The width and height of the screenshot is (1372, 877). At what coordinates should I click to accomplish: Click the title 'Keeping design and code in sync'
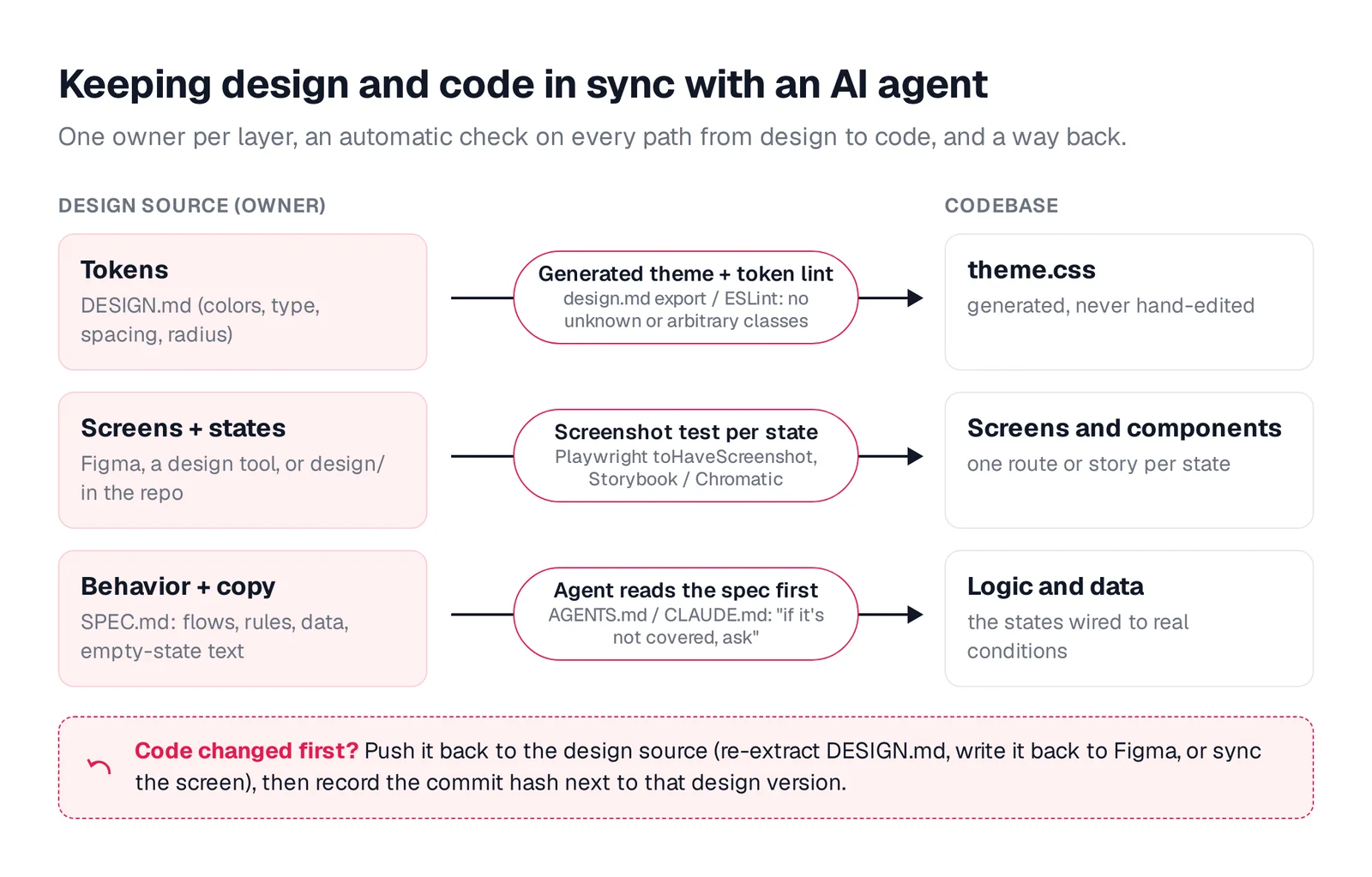523,85
